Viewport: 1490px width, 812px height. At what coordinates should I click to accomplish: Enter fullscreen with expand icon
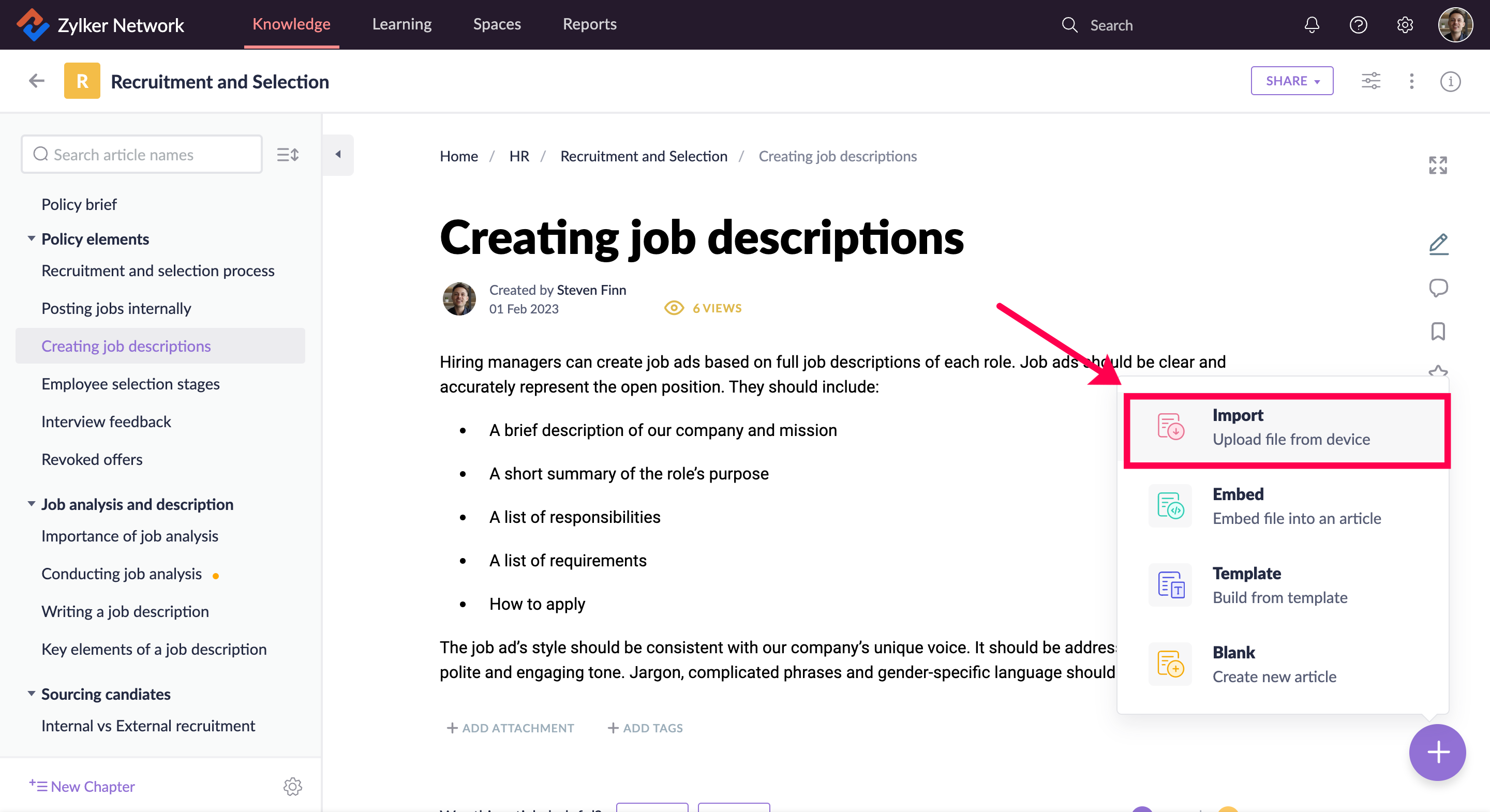pyautogui.click(x=1438, y=166)
